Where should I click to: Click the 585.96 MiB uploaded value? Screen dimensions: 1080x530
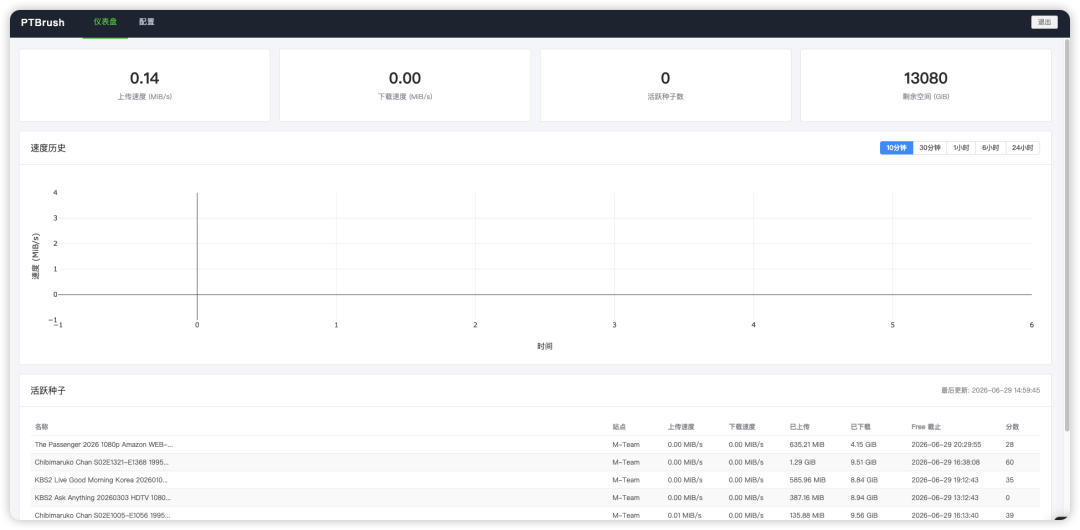(x=807, y=480)
